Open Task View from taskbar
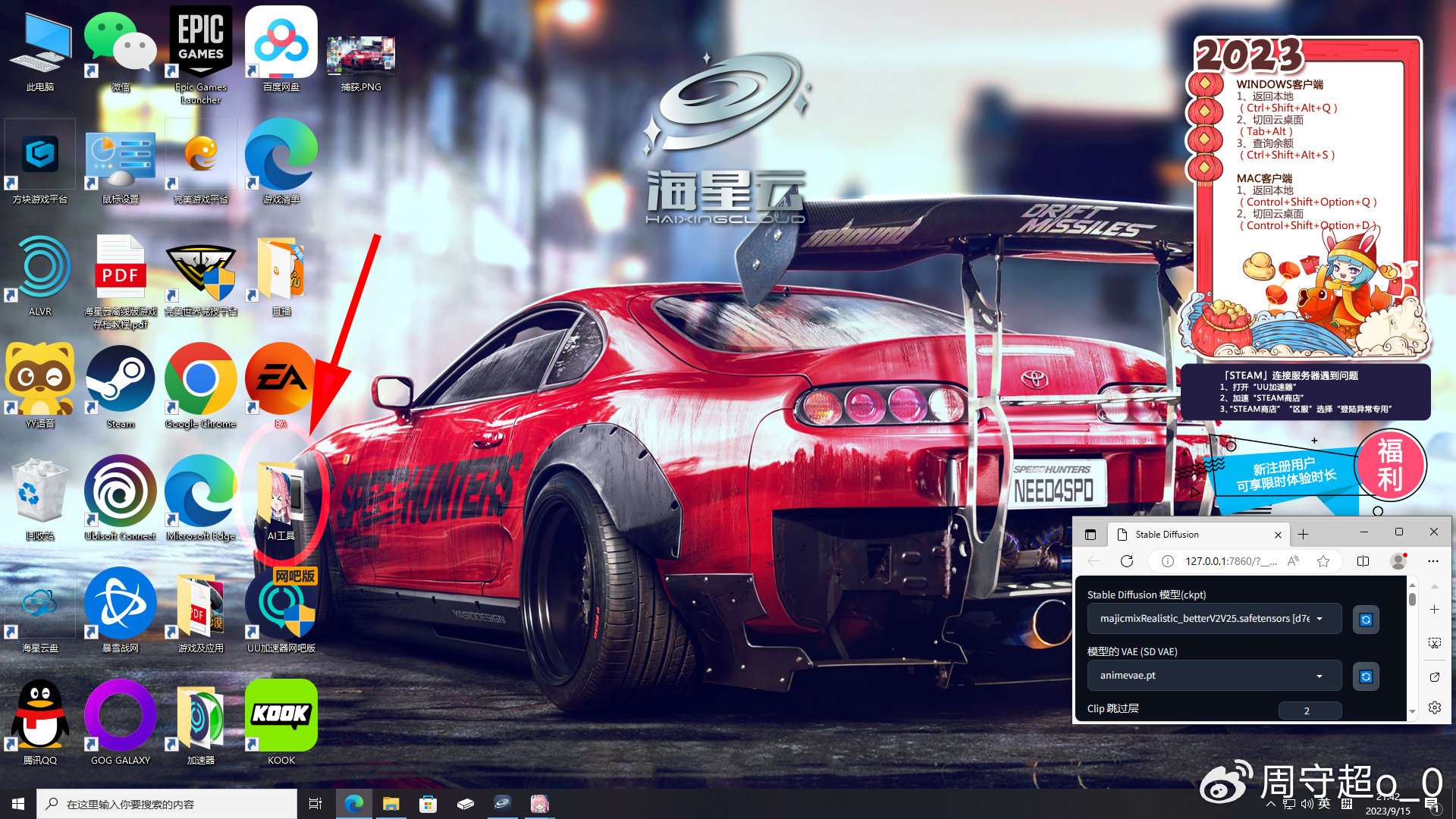The width and height of the screenshot is (1456, 819). point(315,804)
